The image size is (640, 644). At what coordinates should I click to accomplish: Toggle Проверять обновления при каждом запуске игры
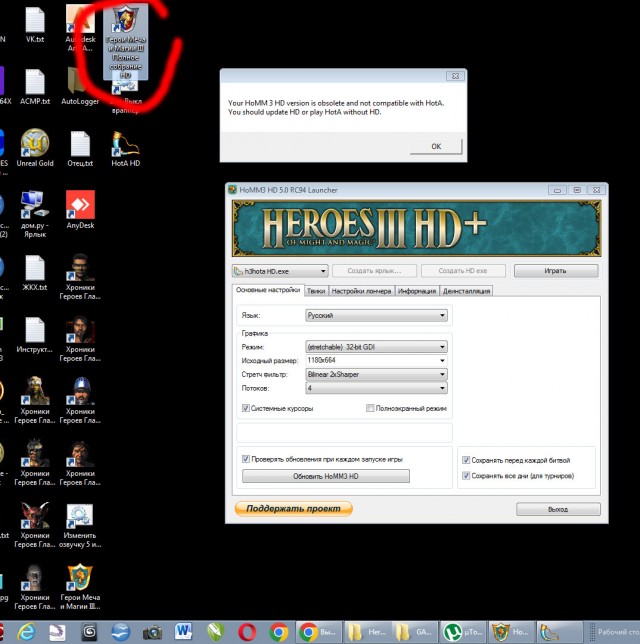[x=246, y=459]
